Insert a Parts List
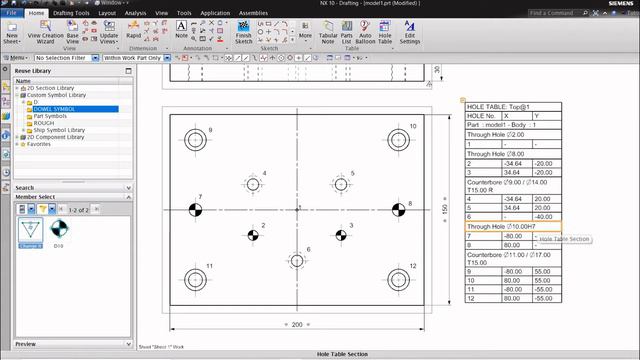 347,32
